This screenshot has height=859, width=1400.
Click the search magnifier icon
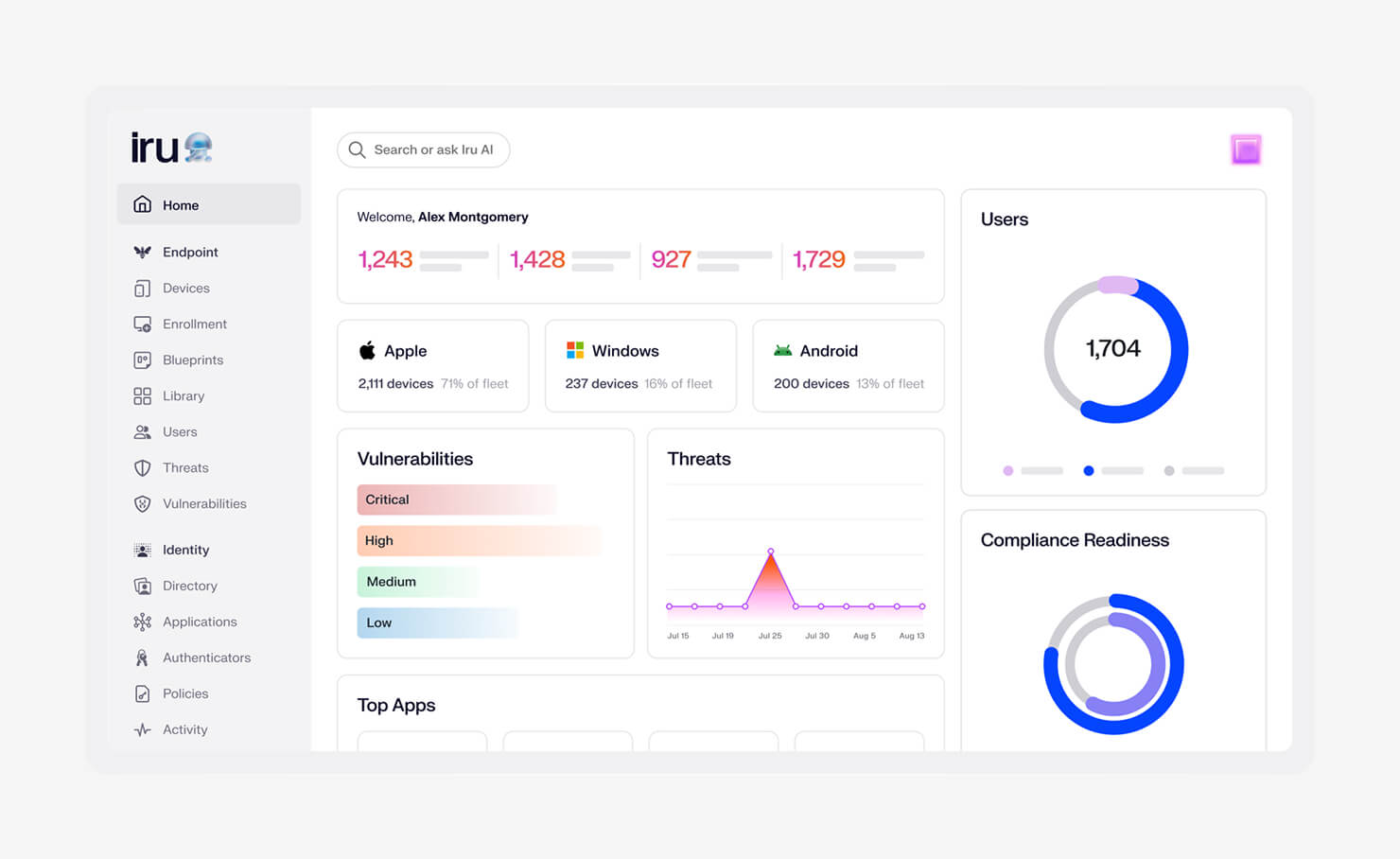pos(357,149)
